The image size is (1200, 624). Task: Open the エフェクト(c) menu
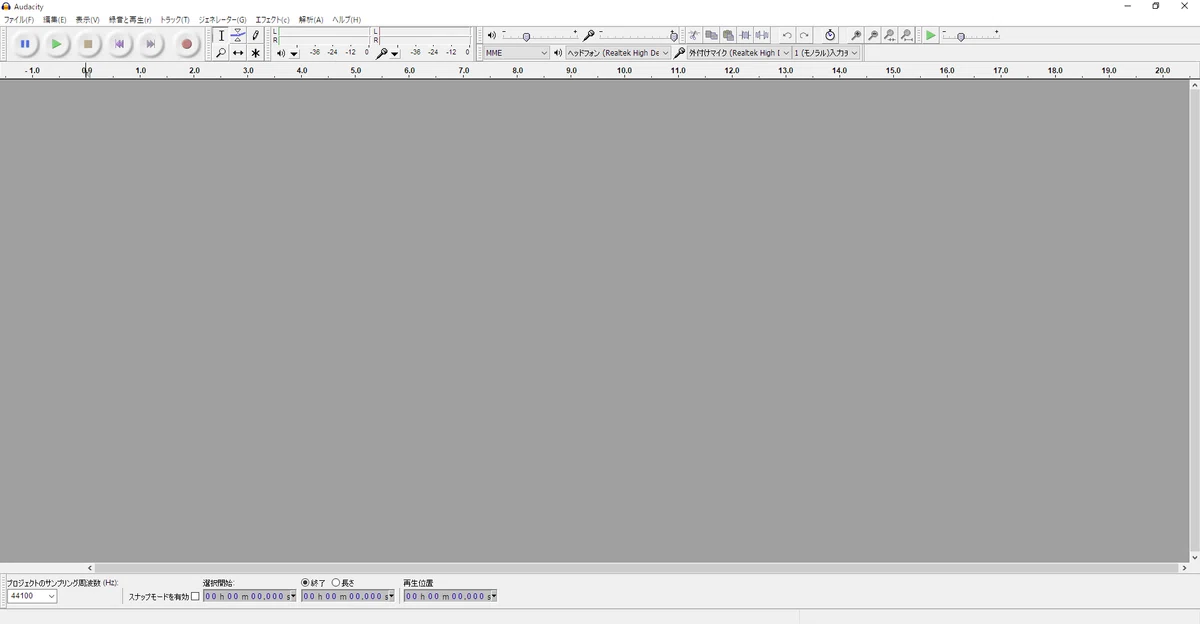click(x=272, y=20)
